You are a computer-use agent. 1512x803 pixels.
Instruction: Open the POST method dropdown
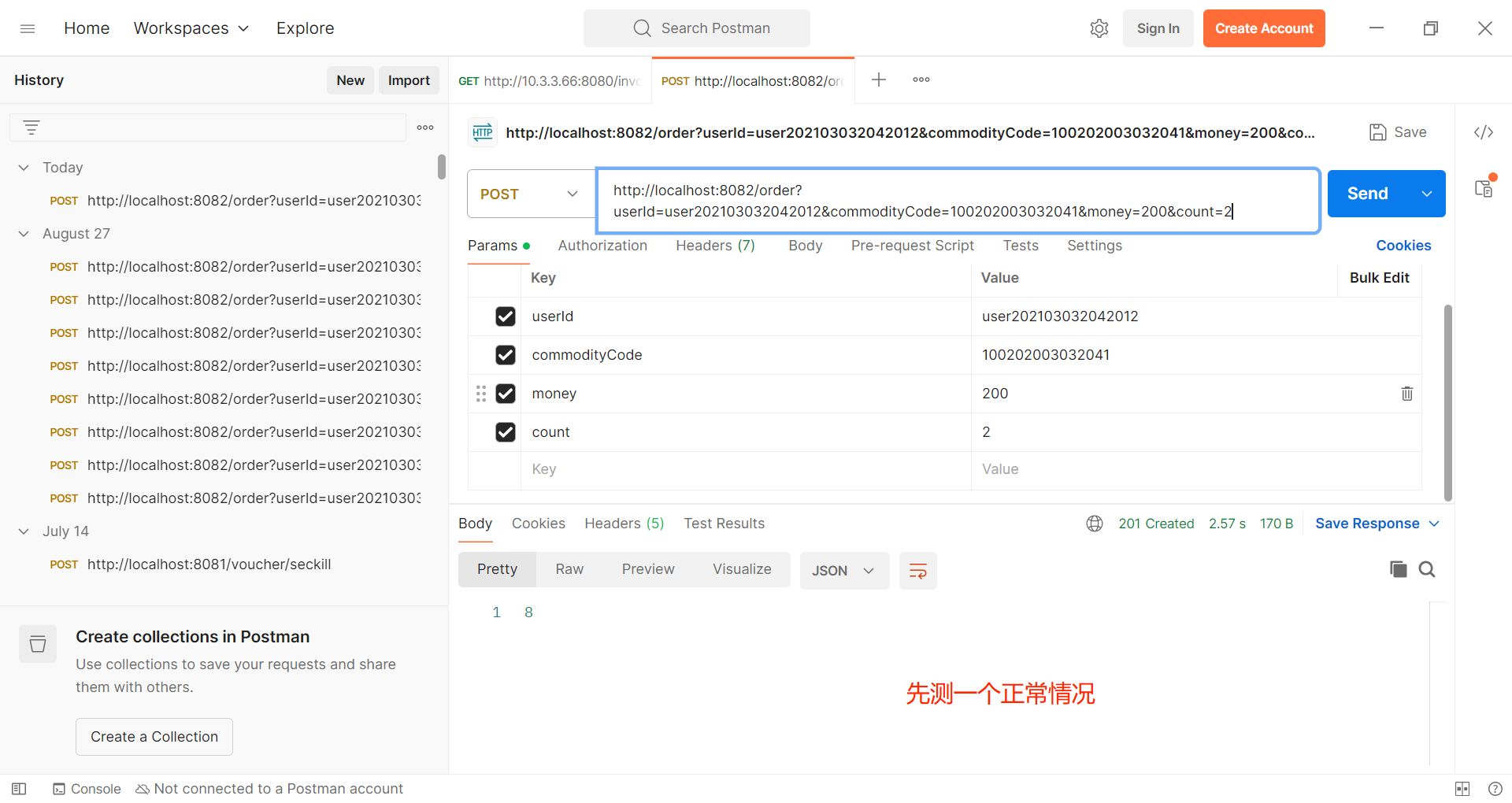(x=531, y=194)
